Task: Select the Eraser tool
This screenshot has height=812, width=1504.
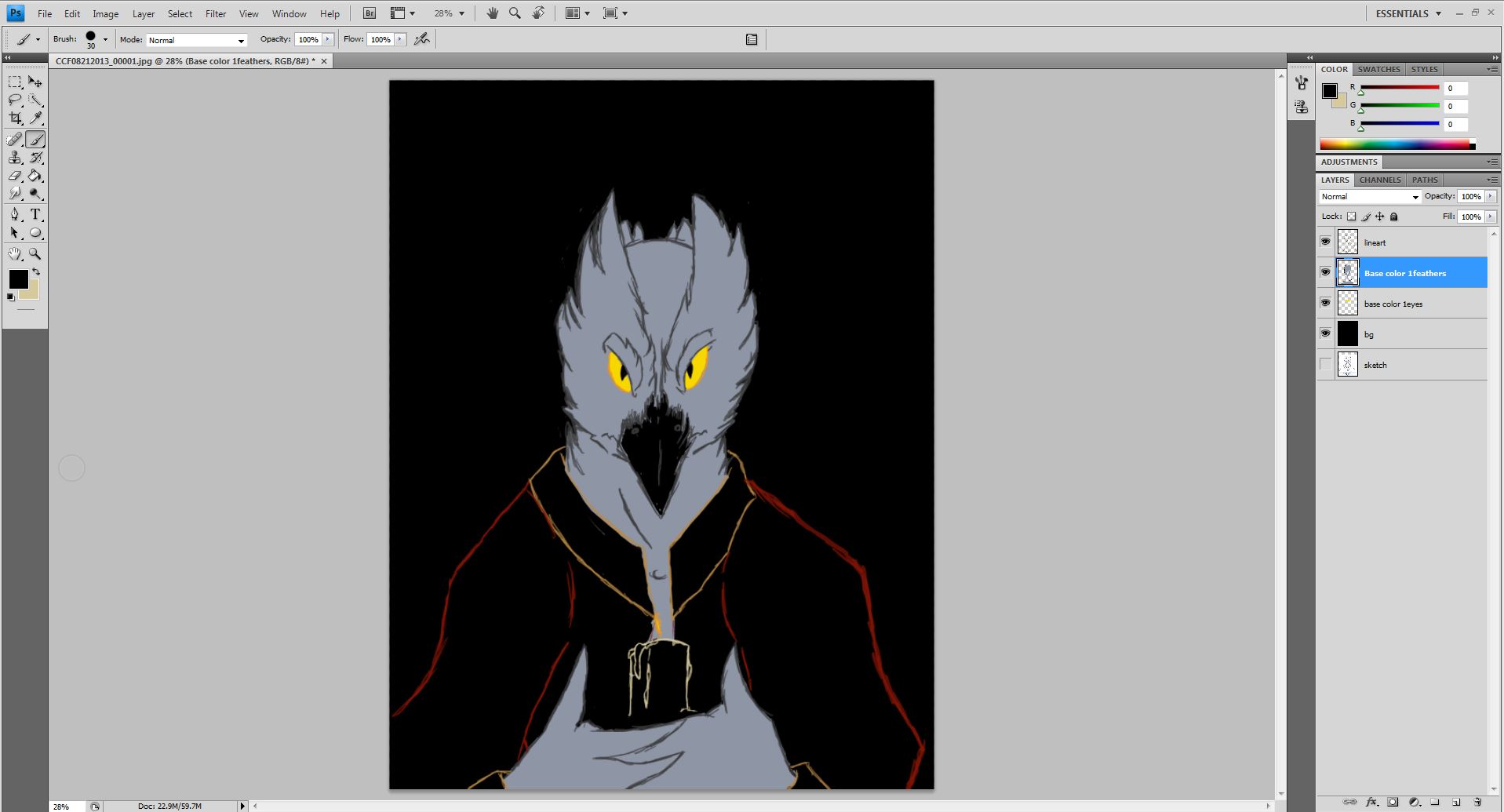Action: pyautogui.click(x=15, y=177)
